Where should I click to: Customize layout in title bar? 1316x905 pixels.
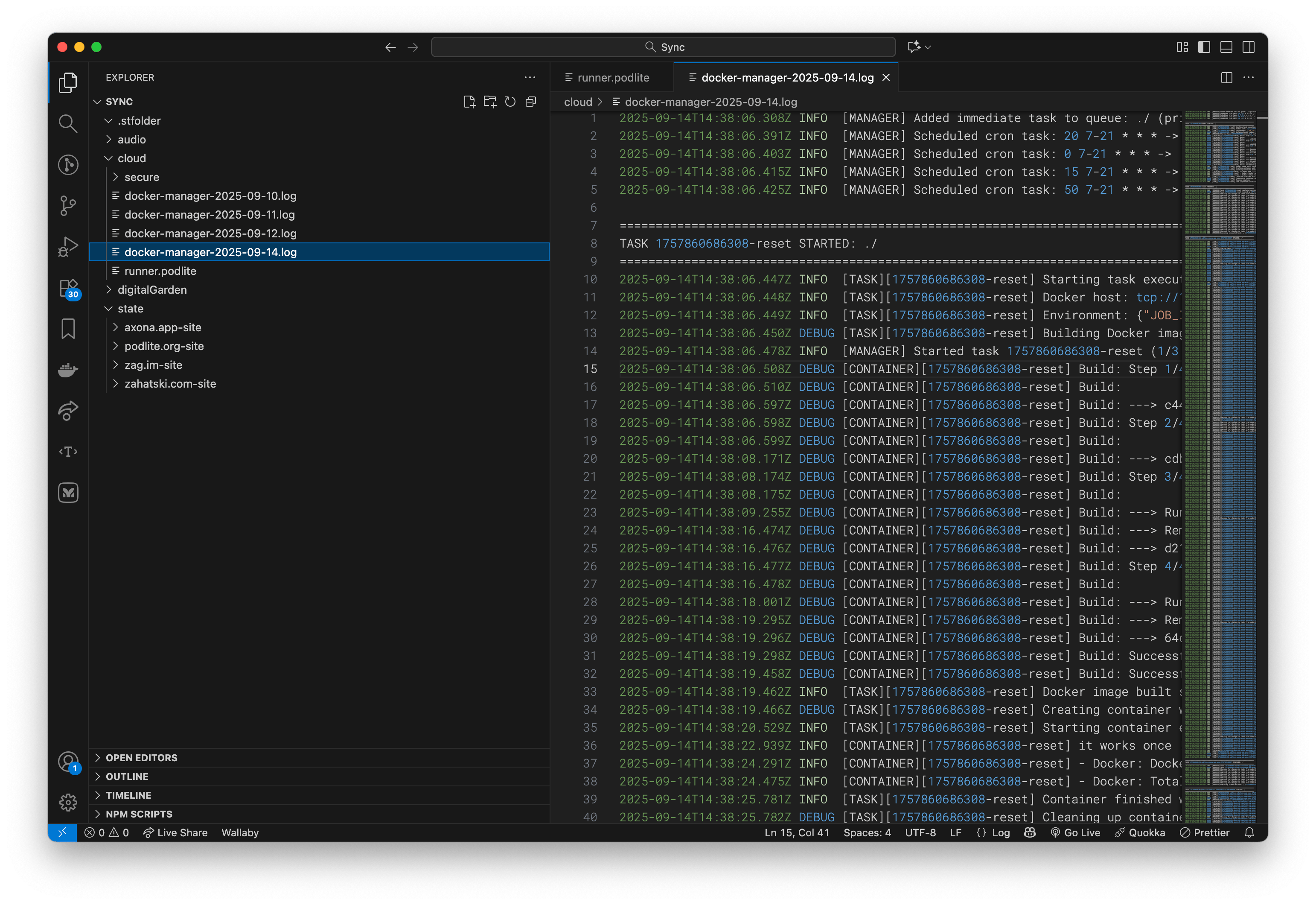tap(1182, 47)
